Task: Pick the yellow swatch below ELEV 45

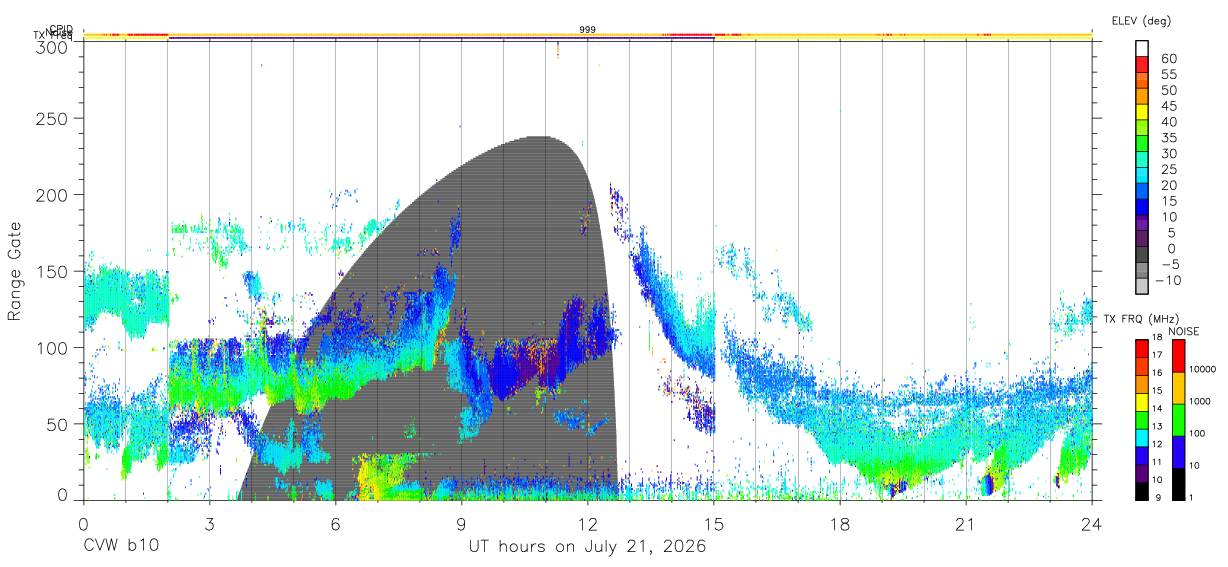Action: click(x=1143, y=113)
